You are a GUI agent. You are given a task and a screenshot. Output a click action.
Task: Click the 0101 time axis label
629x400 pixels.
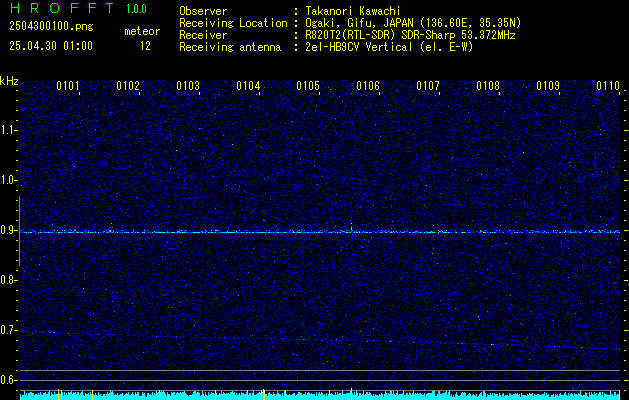point(67,86)
